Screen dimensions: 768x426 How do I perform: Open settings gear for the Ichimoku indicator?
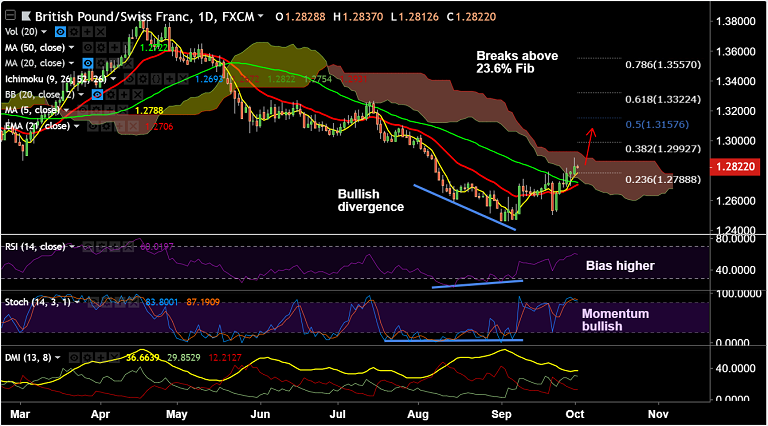point(143,79)
